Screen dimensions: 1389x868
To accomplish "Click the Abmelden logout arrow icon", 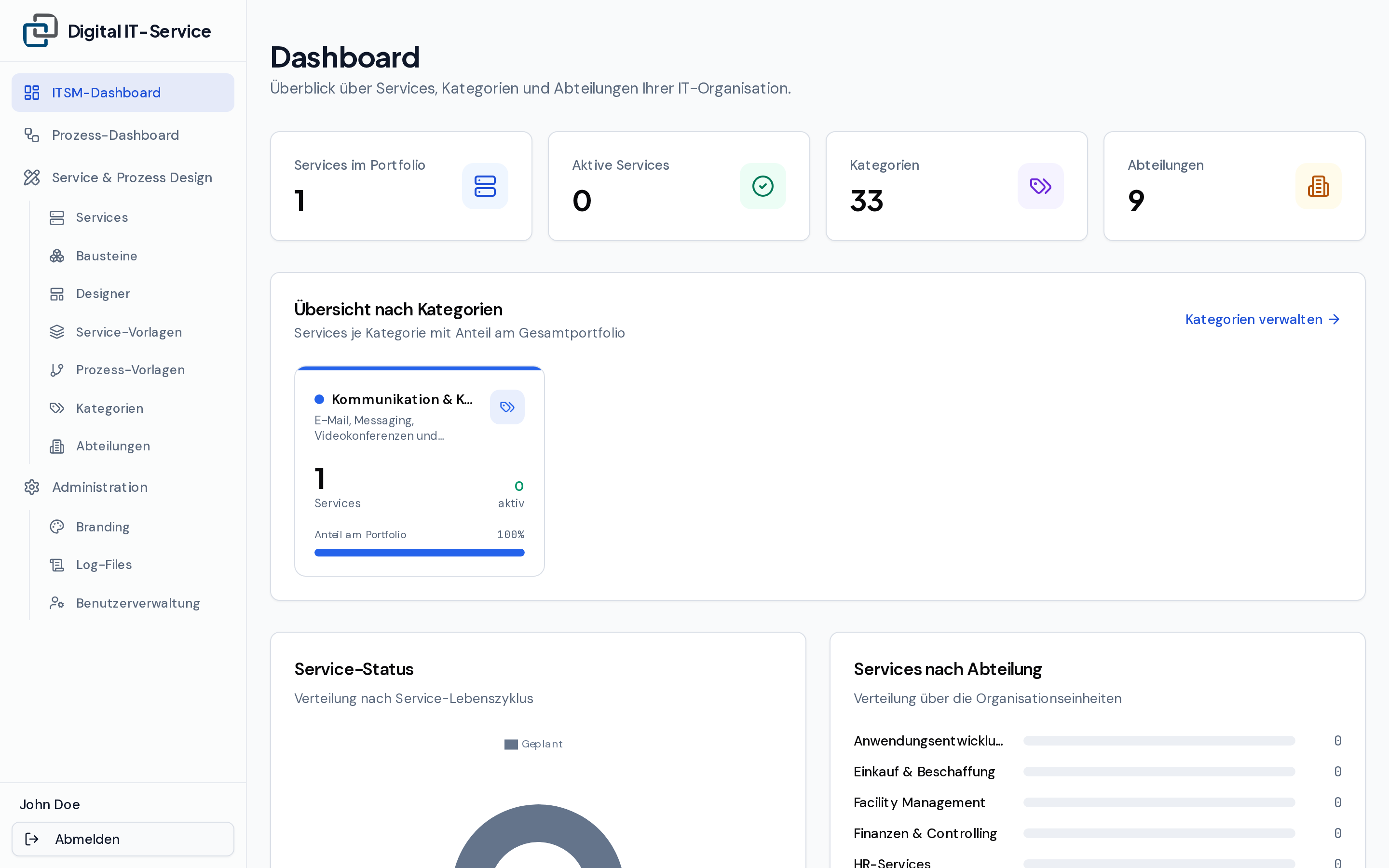I will (x=32, y=839).
